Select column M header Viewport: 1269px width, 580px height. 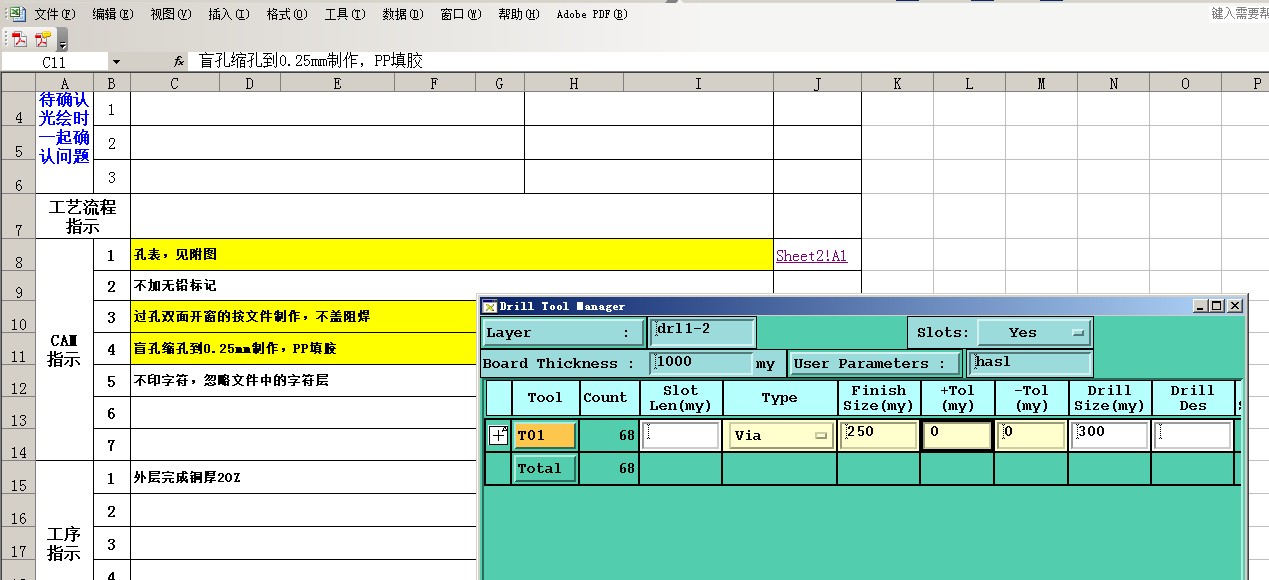pos(1041,84)
